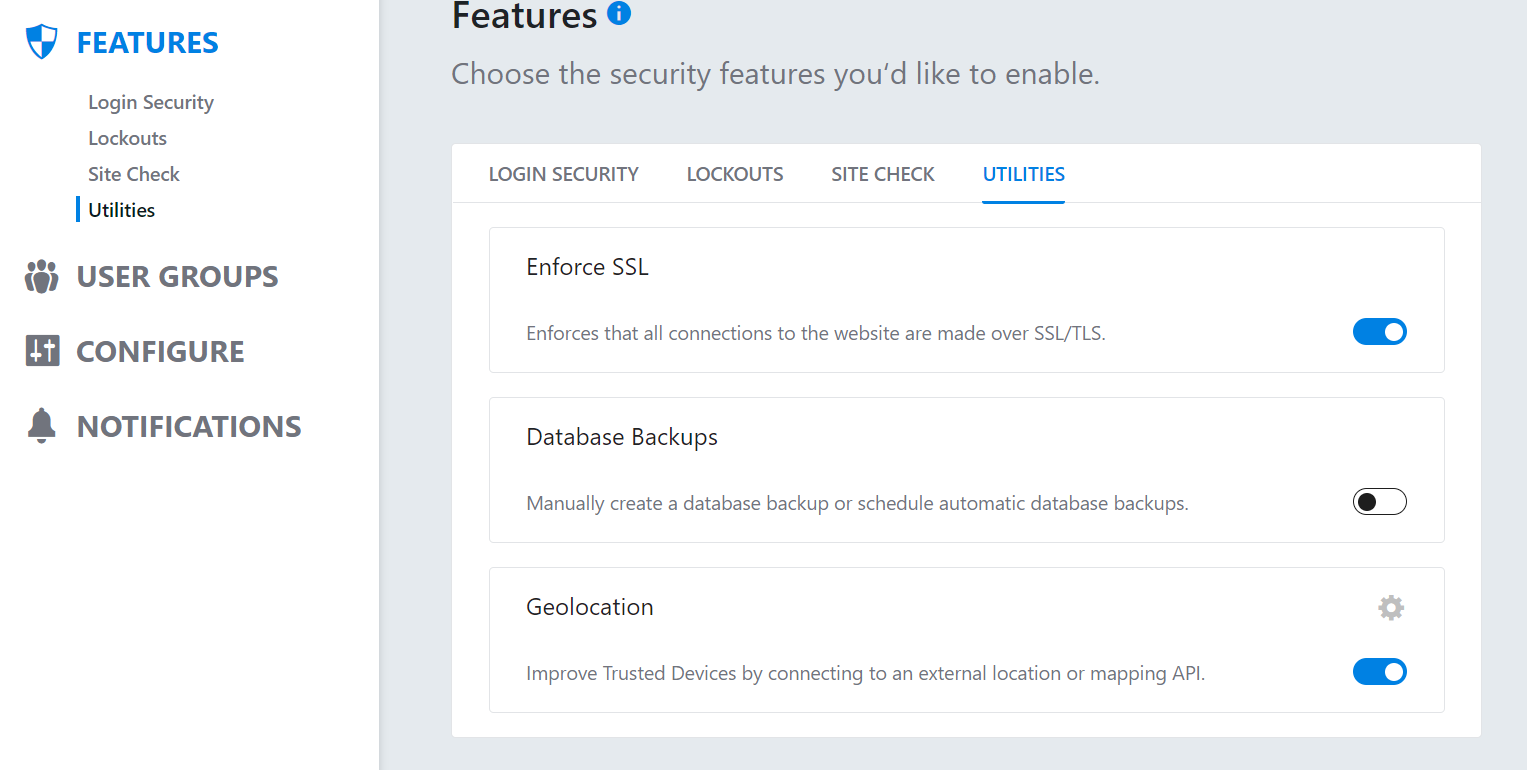
Task: Click the Features shield icon
Action: pyautogui.click(x=41, y=42)
